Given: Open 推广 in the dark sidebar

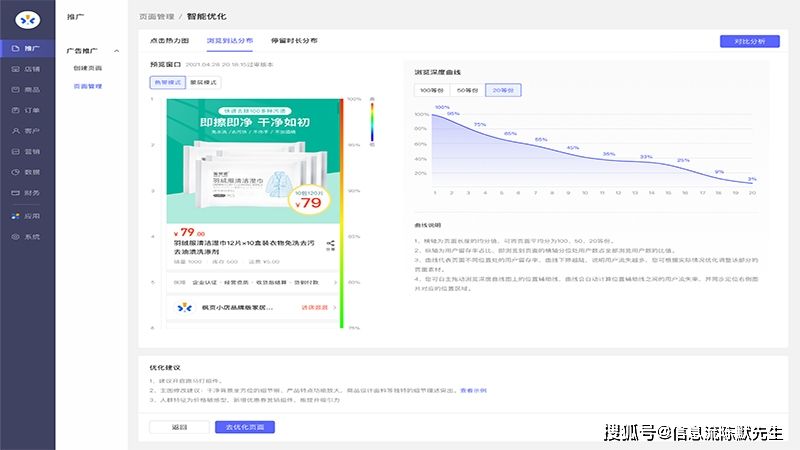Looking at the screenshot, I should (28, 48).
